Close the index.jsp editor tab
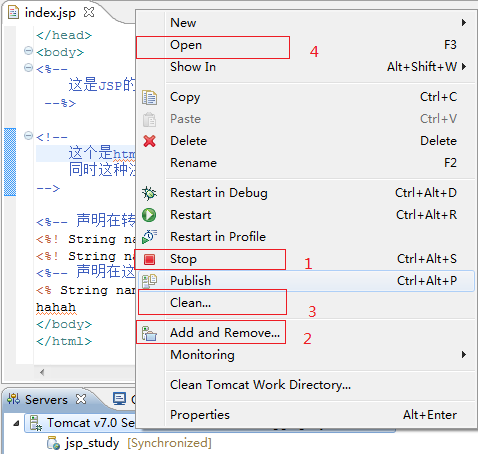This screenshot has width=478, height=455. [89, 13]
